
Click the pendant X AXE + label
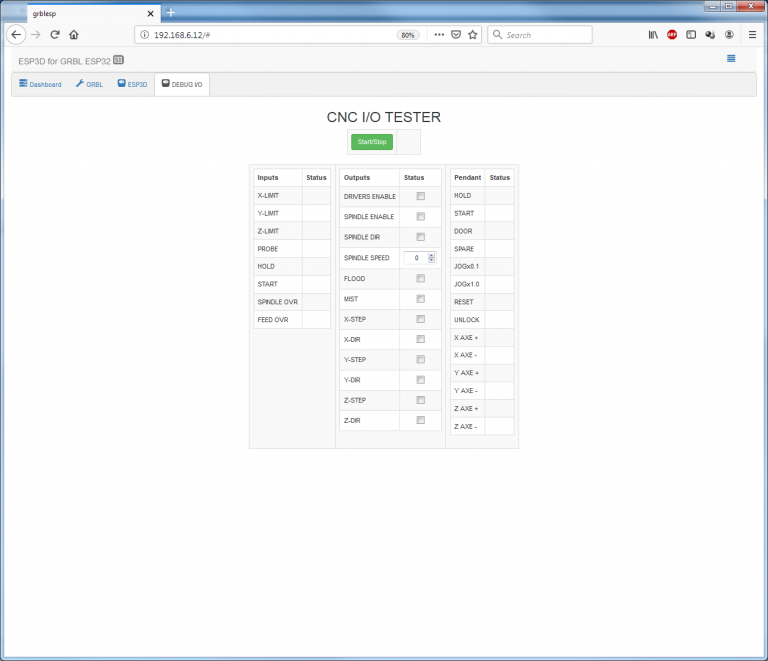click(x=466, y=338)
